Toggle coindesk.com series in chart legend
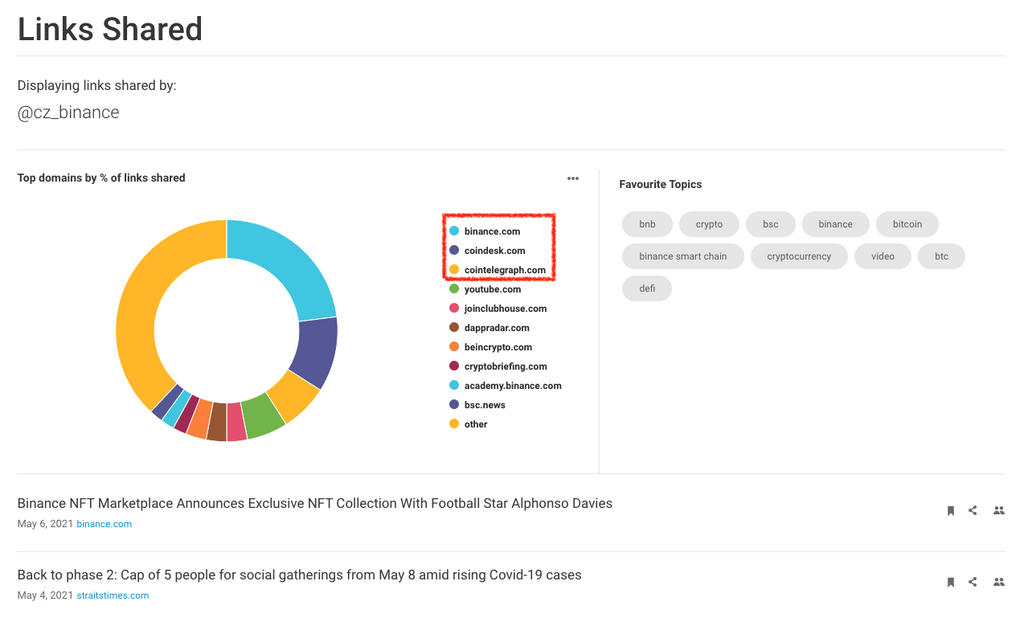 (x=494, y=251)
